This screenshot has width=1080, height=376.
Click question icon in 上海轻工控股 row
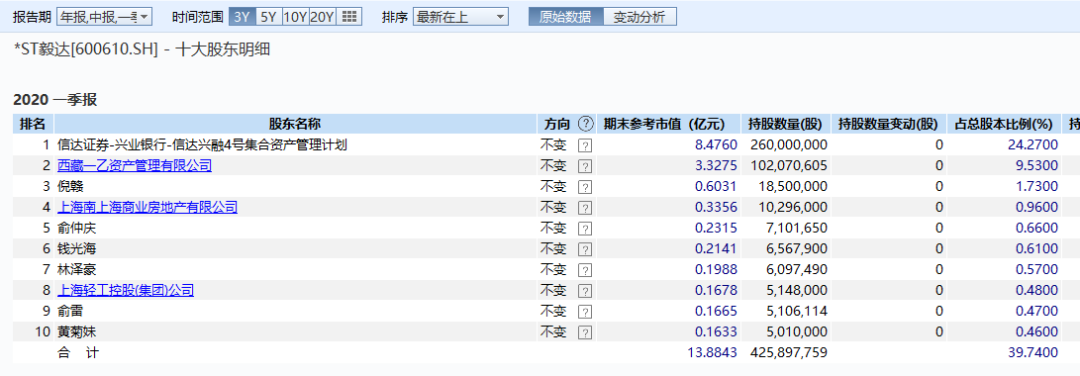point(585,291)
